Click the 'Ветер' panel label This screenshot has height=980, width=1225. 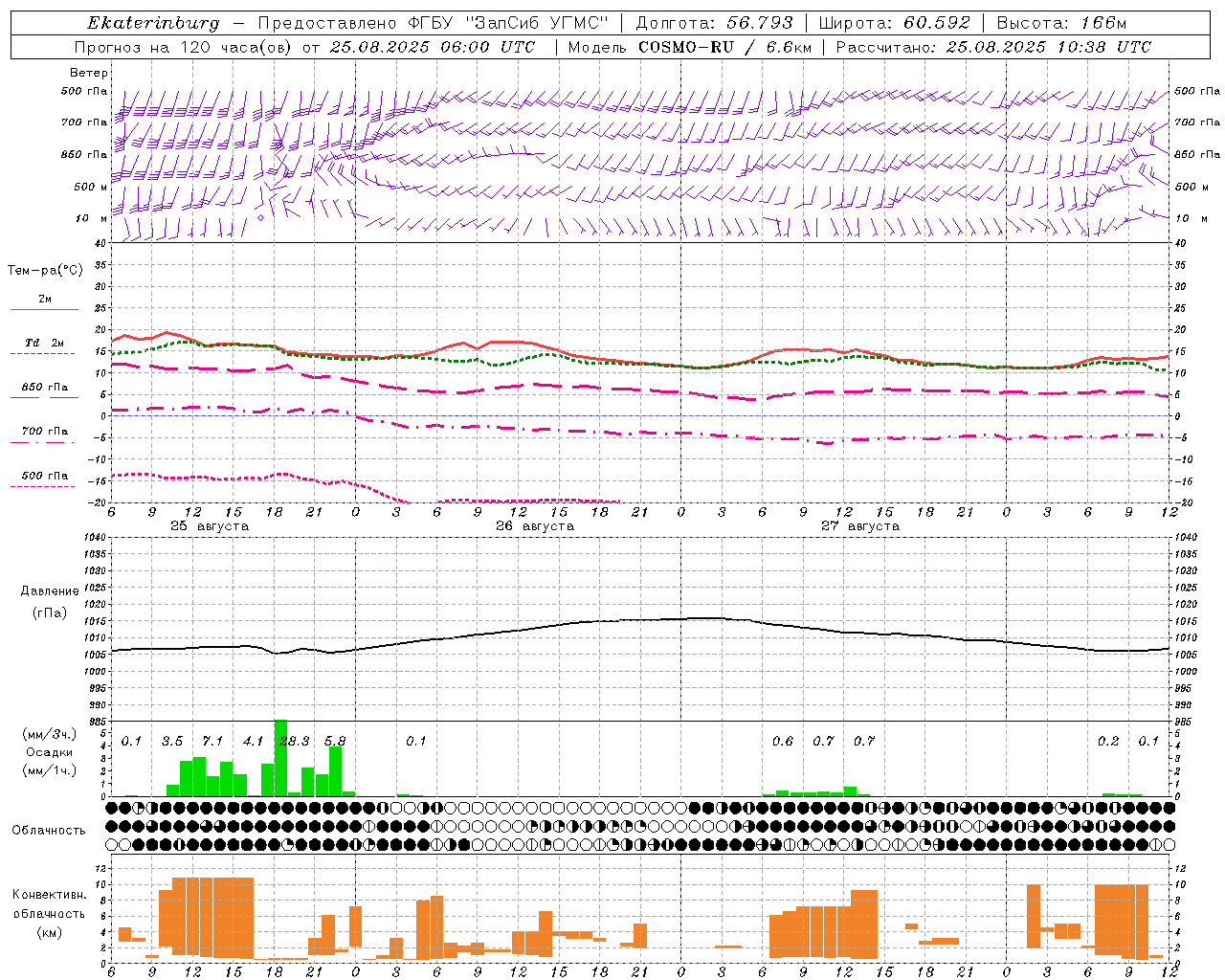click(89, 73)
